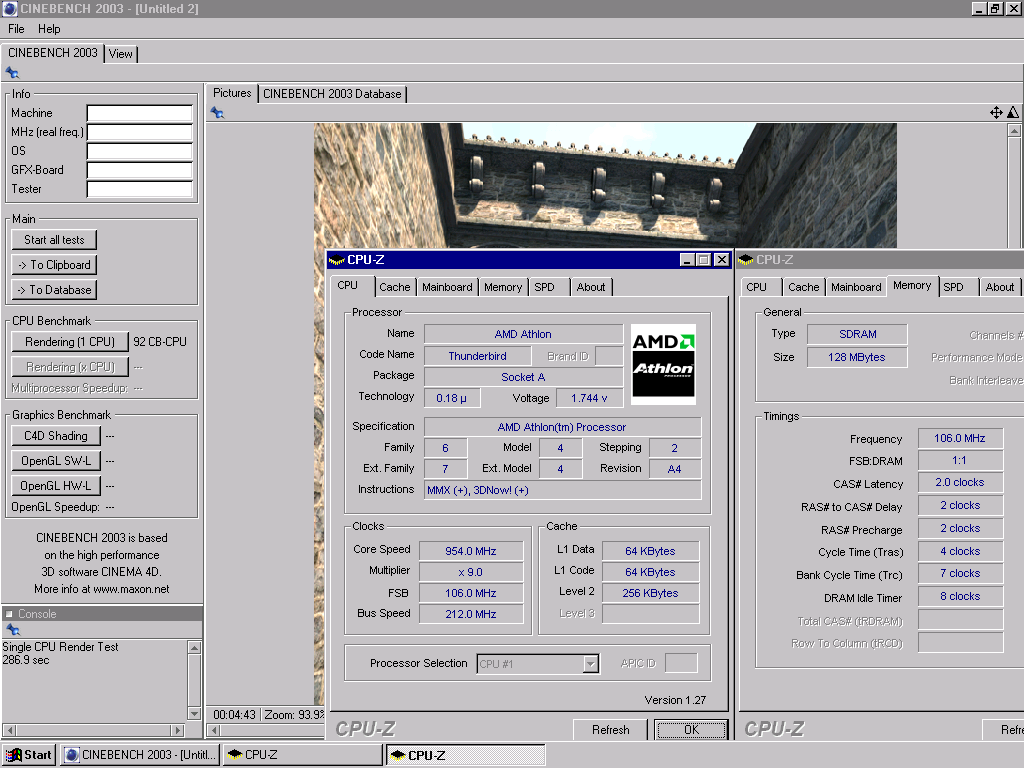Click the Windows Start button
The width and height of the screenshot is (1024, 768).
[x=28, y=755]
